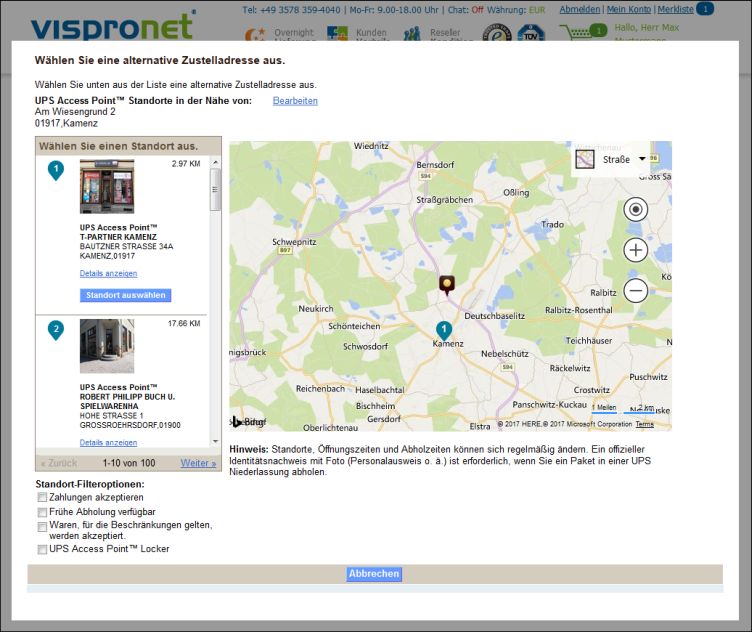Viewport: 752px width, 632px height.
Task: Show details for Robert Philipp Buch location
Action: coord(108,442)
